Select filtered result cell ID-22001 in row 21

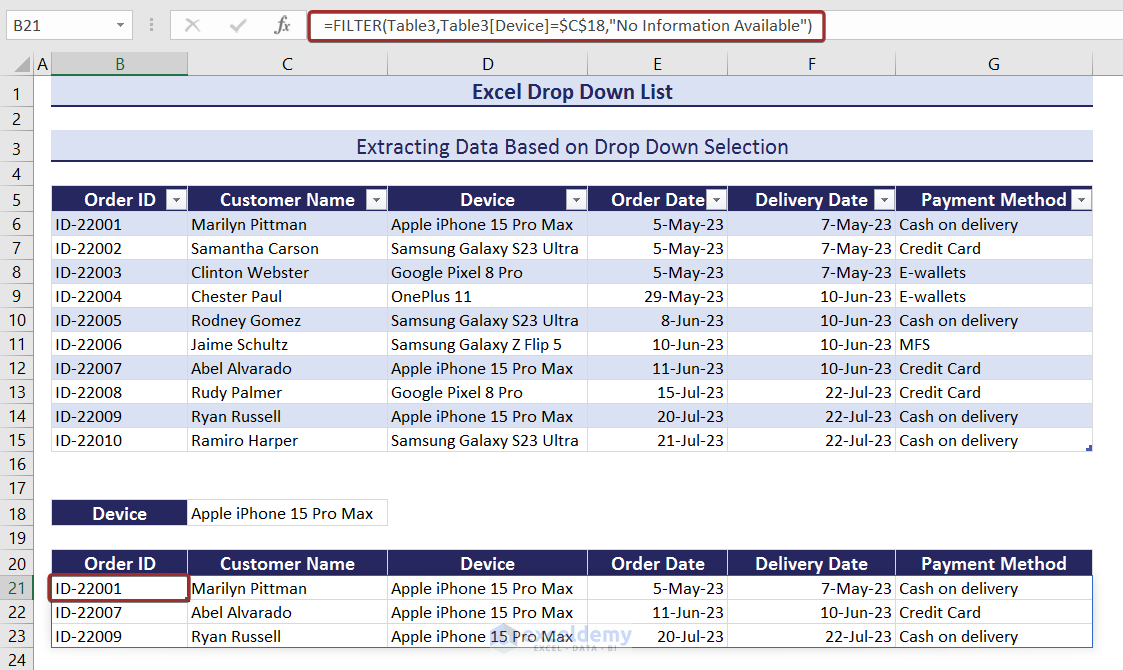click(120, 588)
